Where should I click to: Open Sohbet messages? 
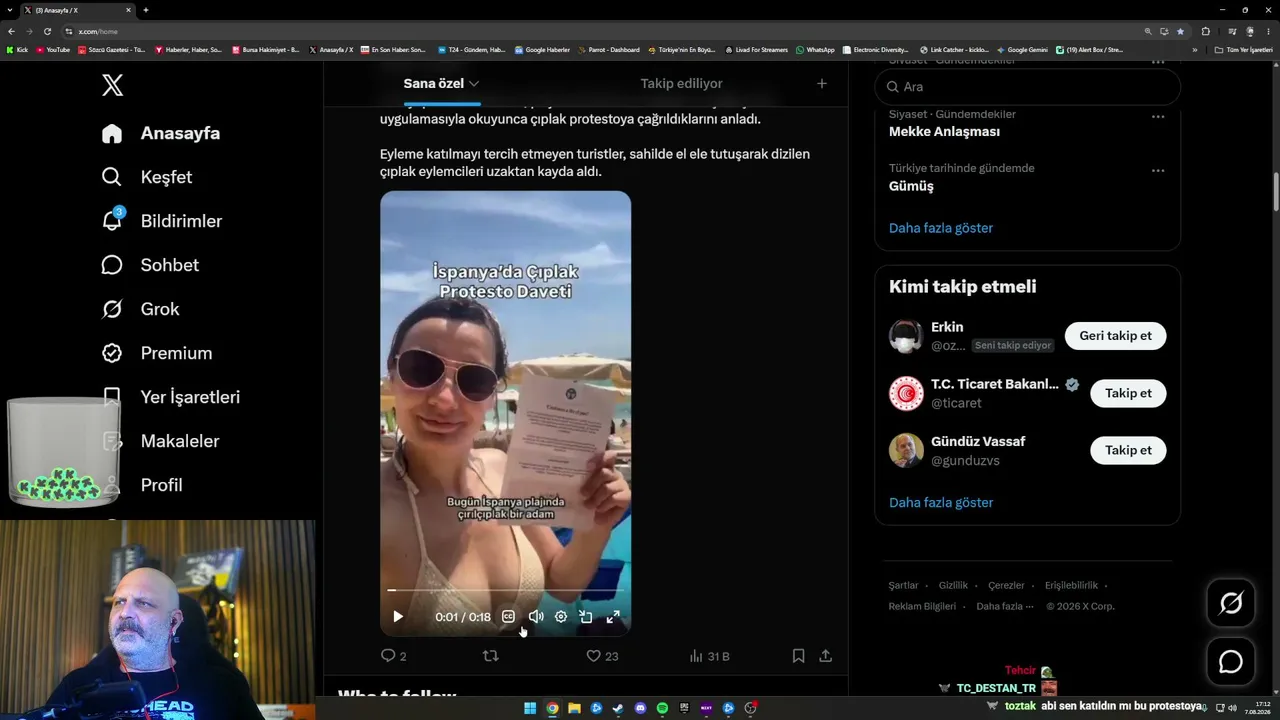pos(150,265)
